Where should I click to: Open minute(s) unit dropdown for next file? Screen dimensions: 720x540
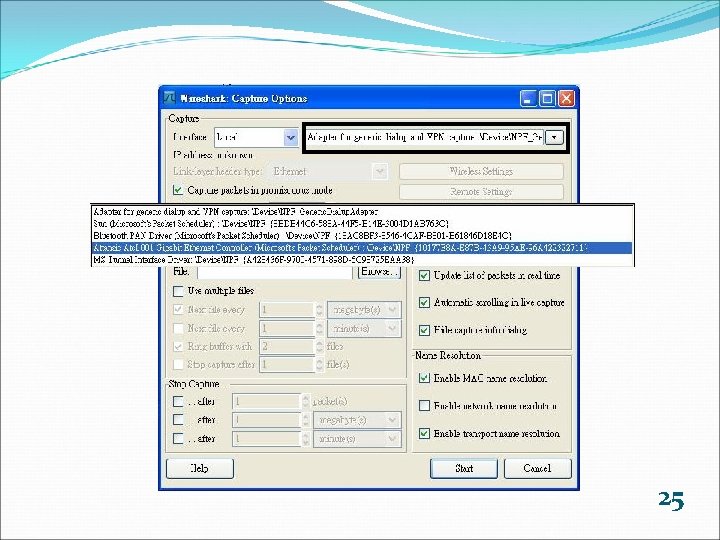[364, 329]
